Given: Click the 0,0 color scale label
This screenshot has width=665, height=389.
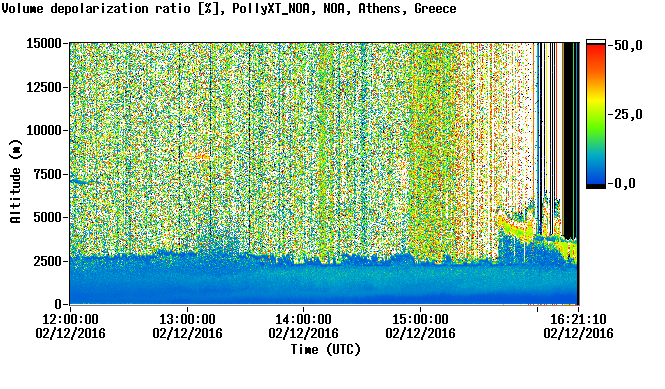Looking at the screenshot, I should pyautogui.click(x=625, y=183).
